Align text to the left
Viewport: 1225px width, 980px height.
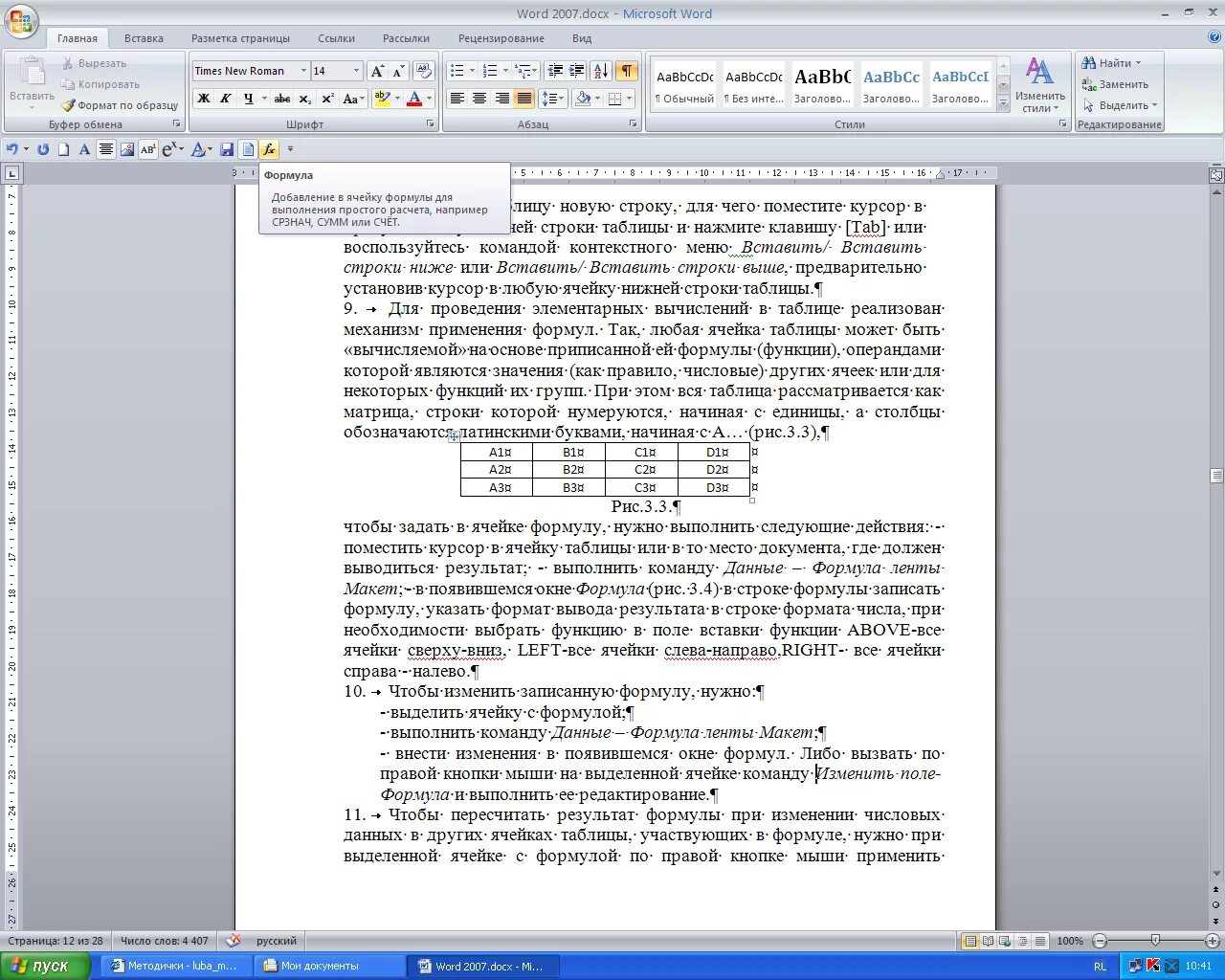(457, 99)
